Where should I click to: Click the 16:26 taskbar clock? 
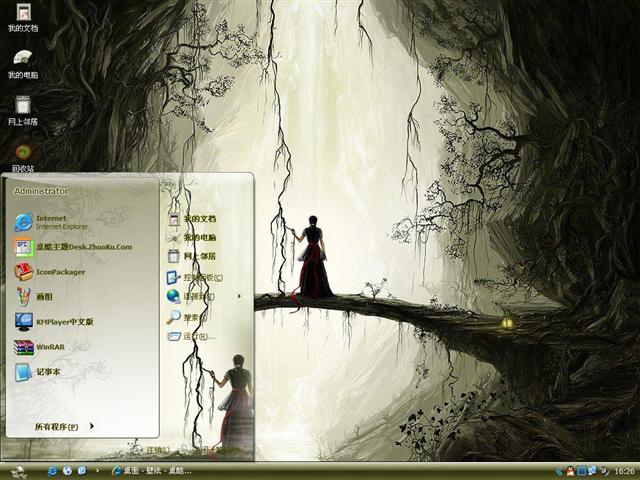click(x=624, y=472)
